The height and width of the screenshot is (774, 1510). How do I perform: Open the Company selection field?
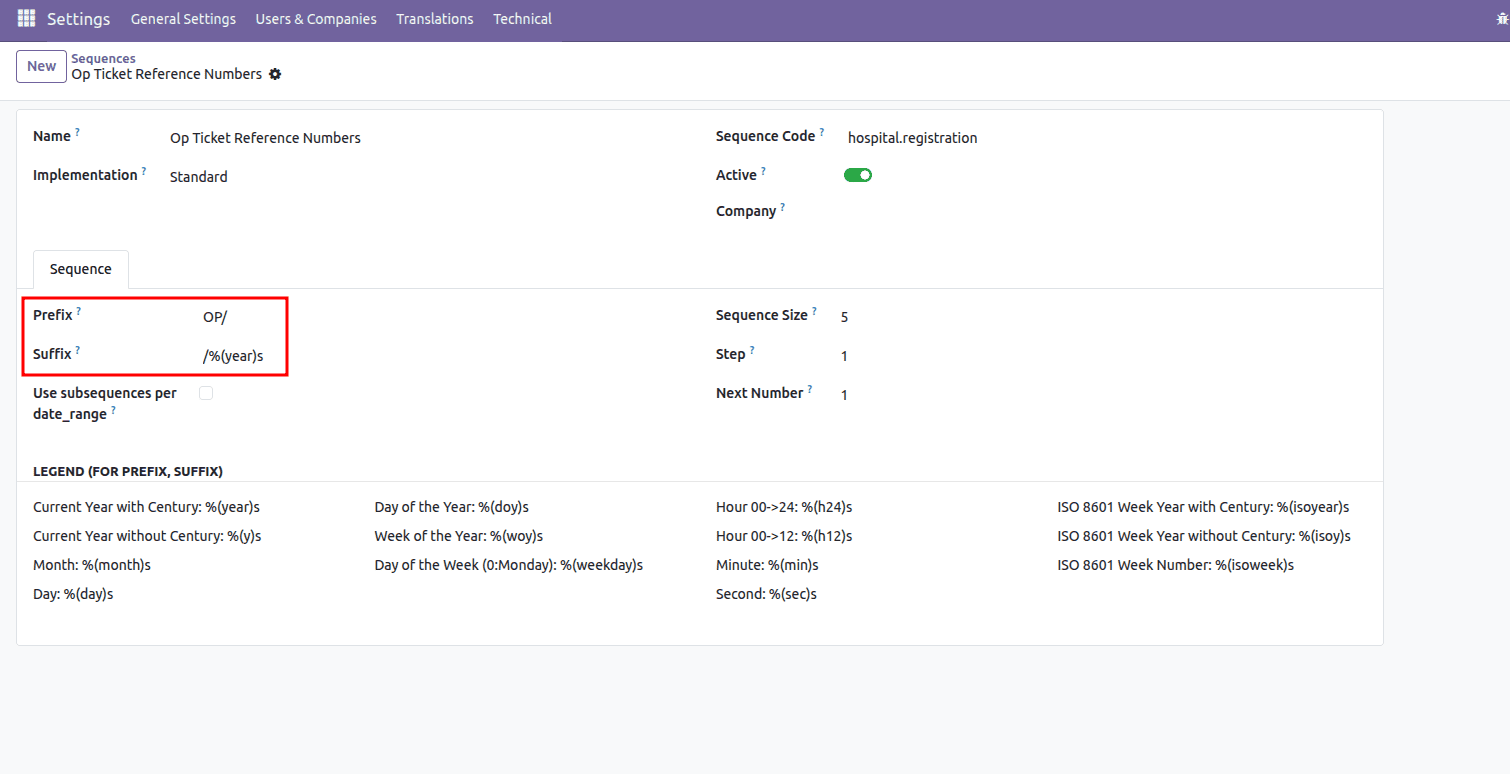point(880,210)
